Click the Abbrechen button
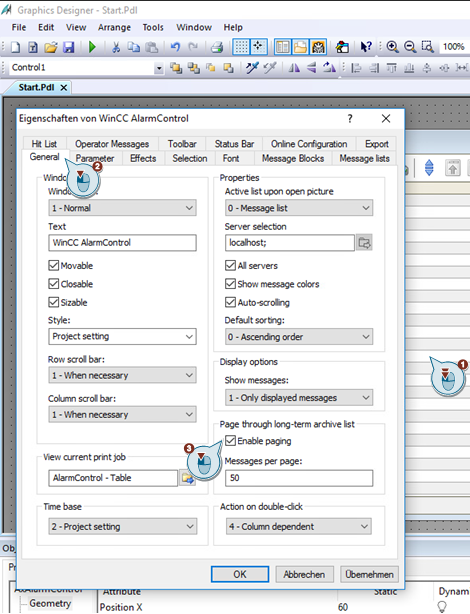 304,574
